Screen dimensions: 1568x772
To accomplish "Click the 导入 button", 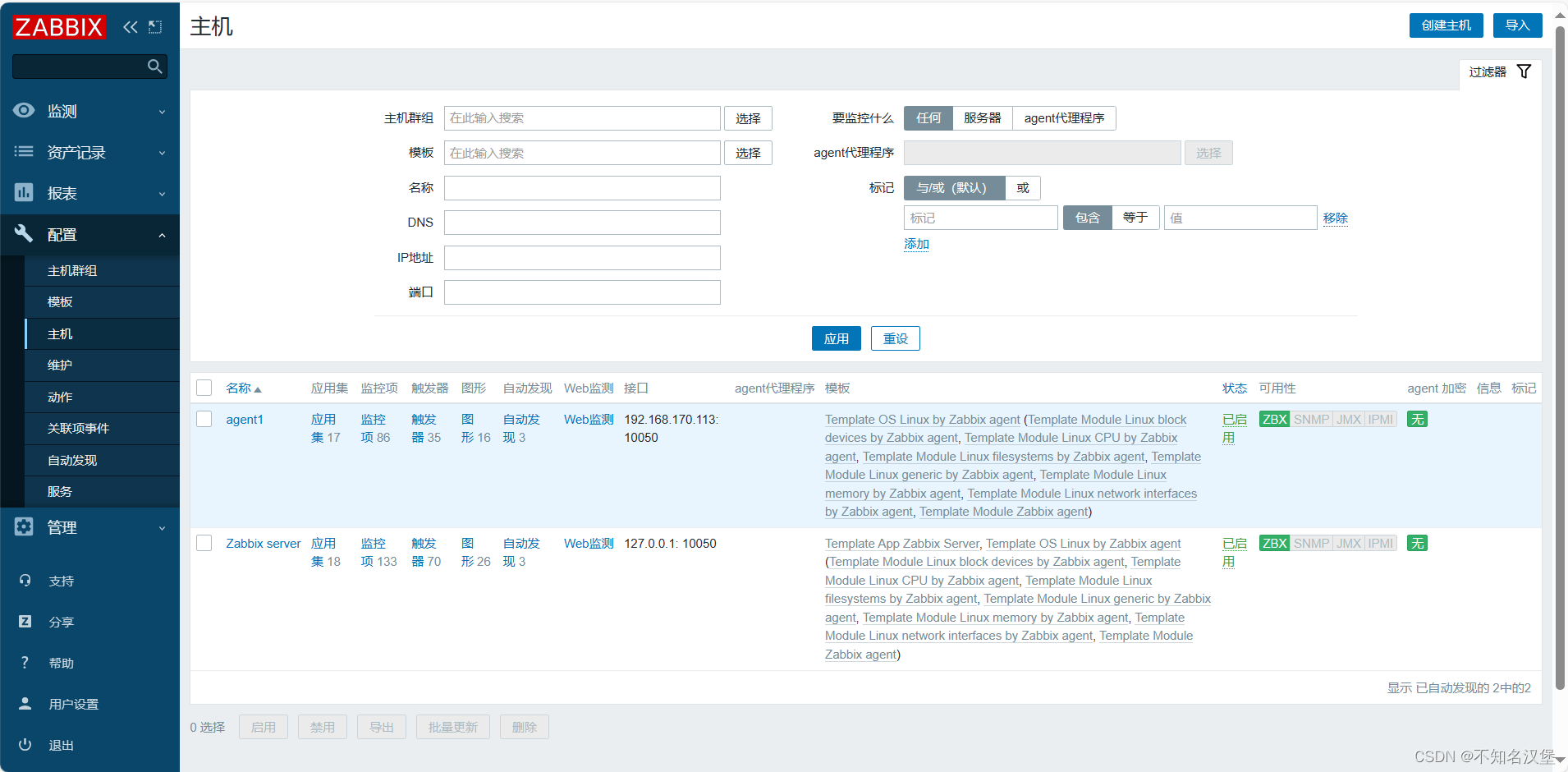I will 1517,25.
